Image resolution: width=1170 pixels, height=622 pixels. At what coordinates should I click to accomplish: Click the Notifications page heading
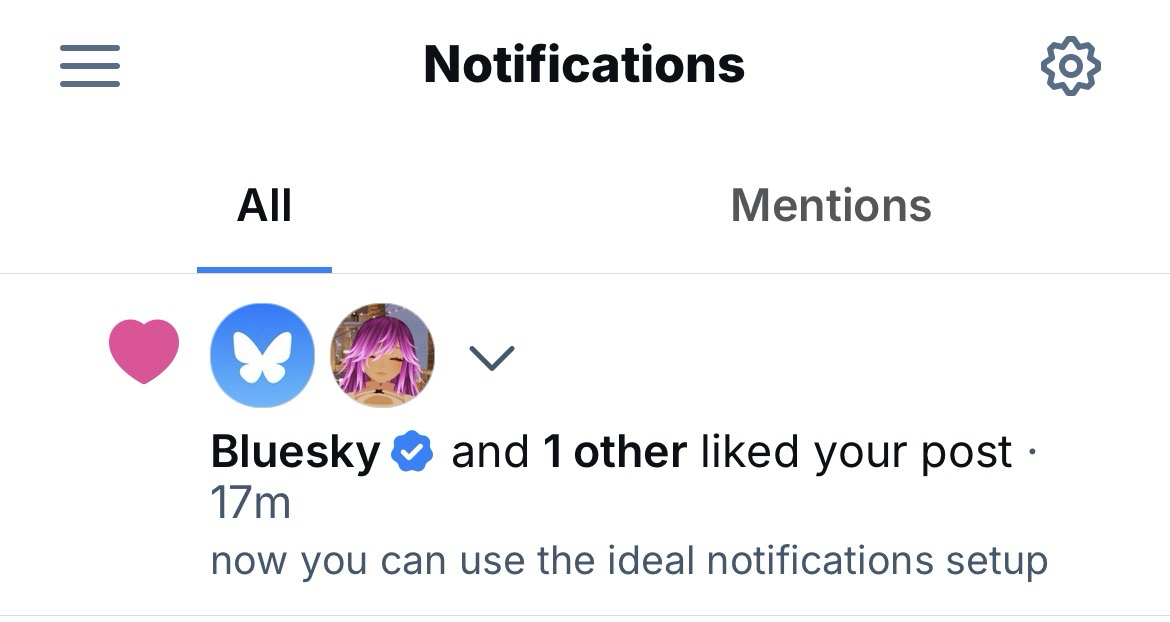(x=584, y=66)
